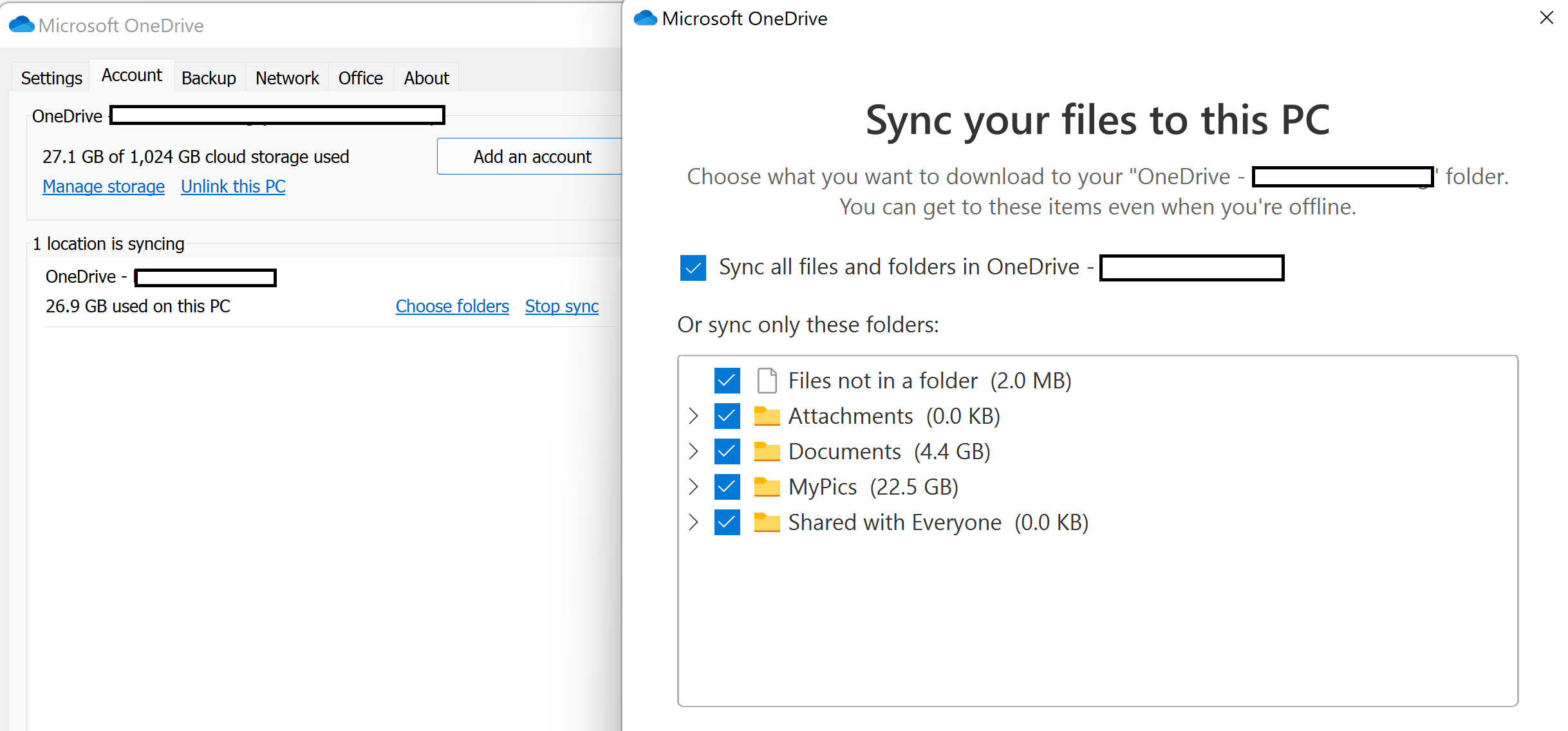Click the OneDrive cloud icon in the settings window
The height and width of the screenshot is (731, 1568).
(21, 24)
